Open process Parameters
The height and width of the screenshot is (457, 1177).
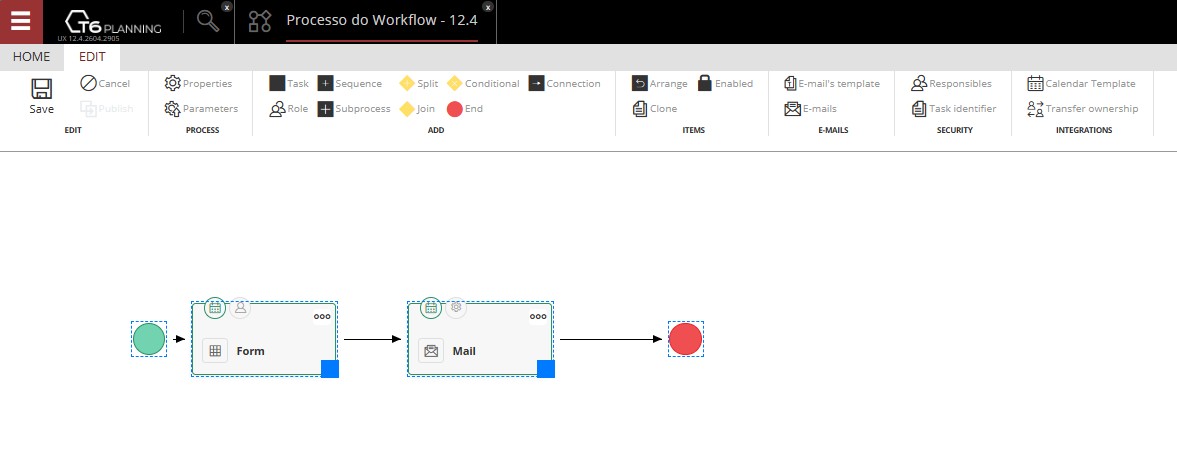[x=201, y=109]
